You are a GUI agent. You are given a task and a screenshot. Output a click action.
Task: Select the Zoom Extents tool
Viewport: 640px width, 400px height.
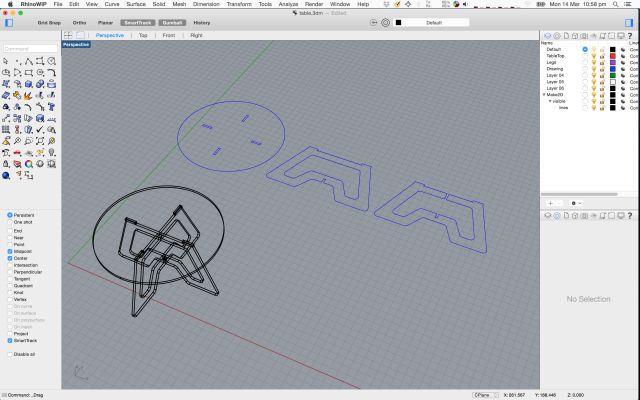[x=40, y=141]
